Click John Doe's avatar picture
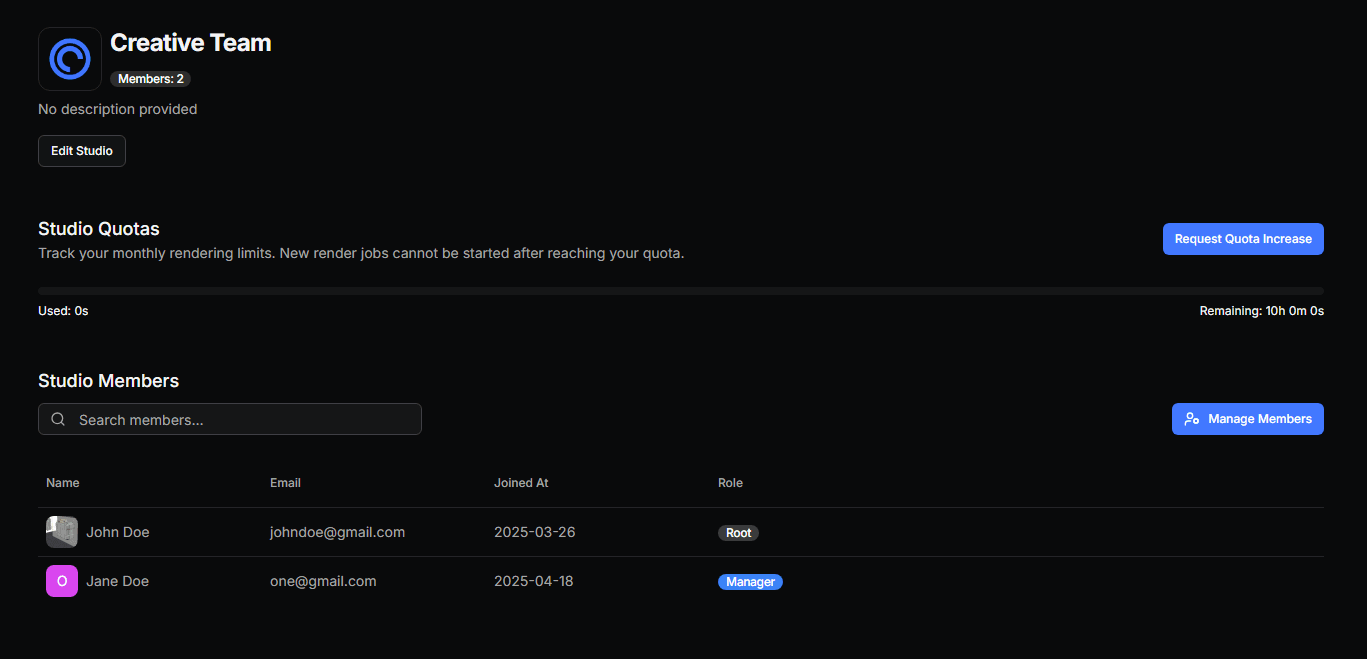The width and height of the screenshot is (1367, 659). (62, 532)
